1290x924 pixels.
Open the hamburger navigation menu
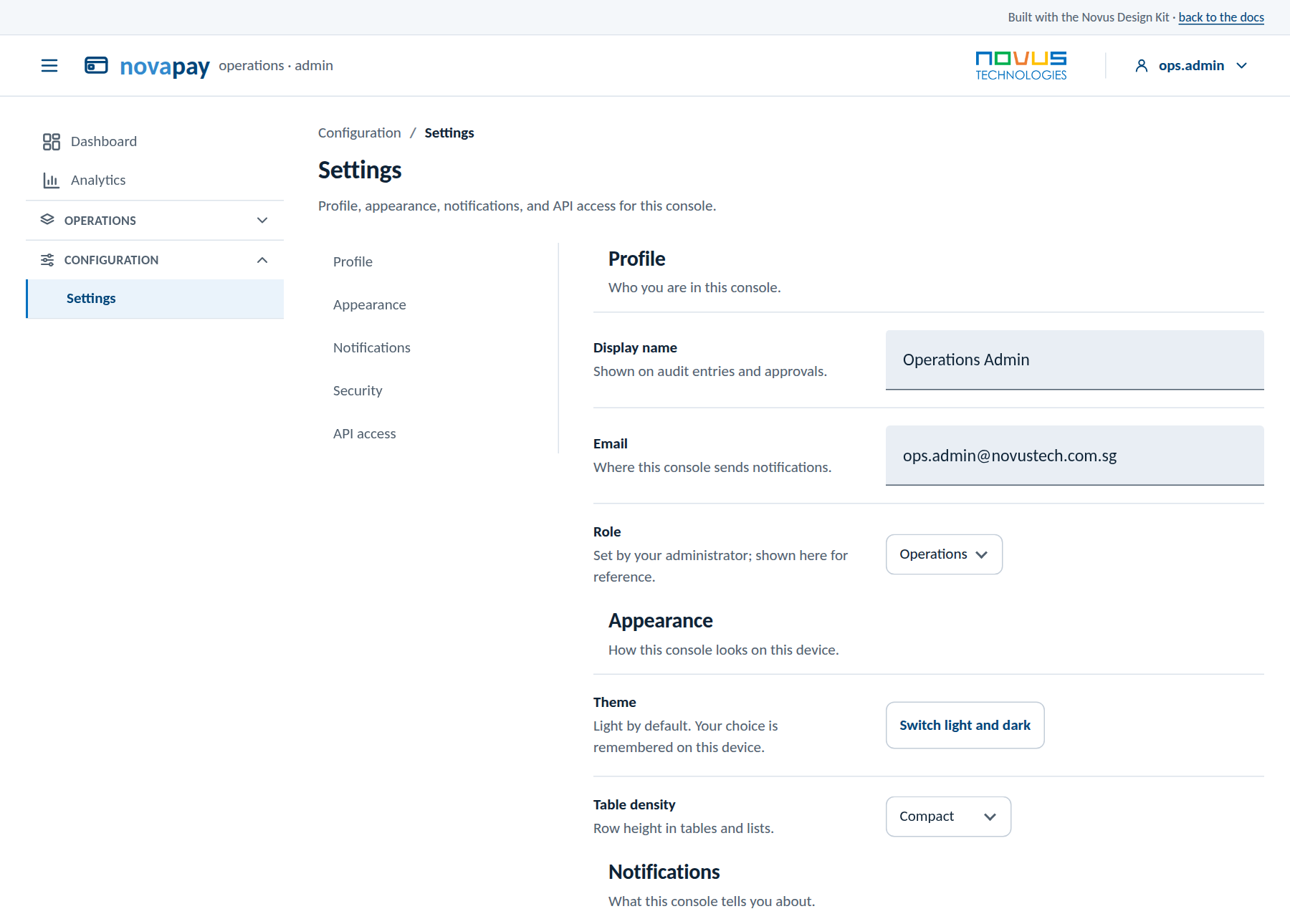(49, 66)
